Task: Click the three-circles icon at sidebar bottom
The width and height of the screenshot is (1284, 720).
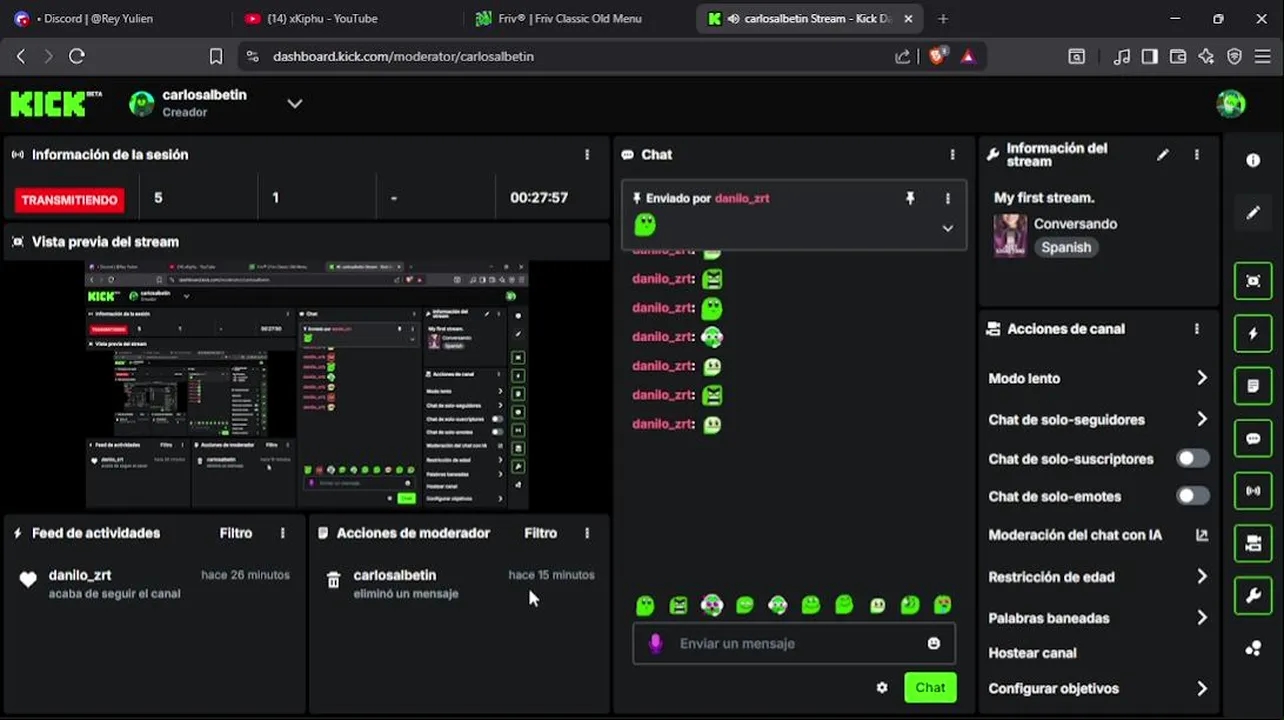Action: pos(1253,648)
